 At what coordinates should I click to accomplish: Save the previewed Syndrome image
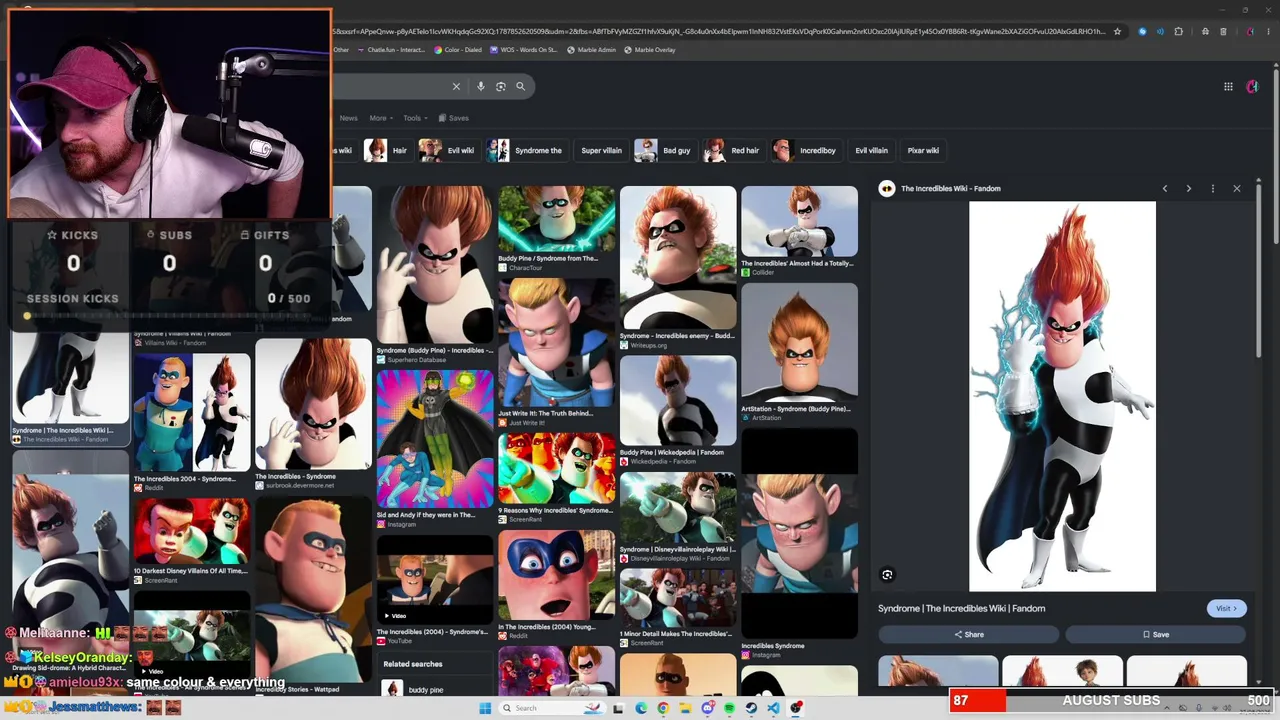tap(1155, 634)
